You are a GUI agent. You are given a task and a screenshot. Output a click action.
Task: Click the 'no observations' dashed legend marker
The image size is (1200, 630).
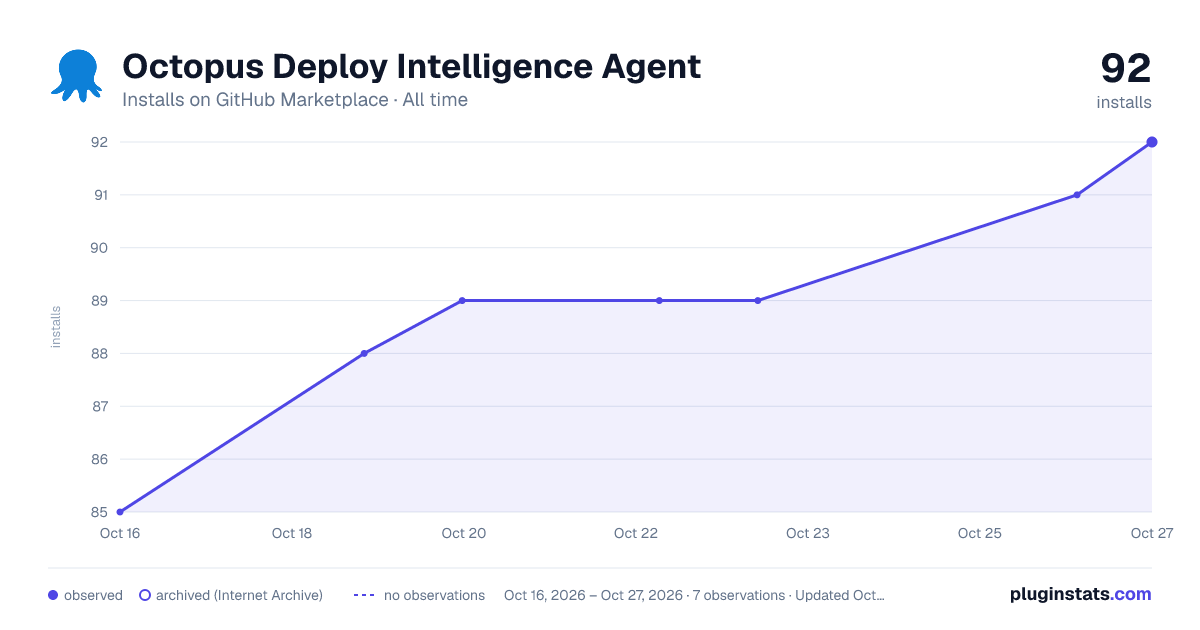[364, 595]
